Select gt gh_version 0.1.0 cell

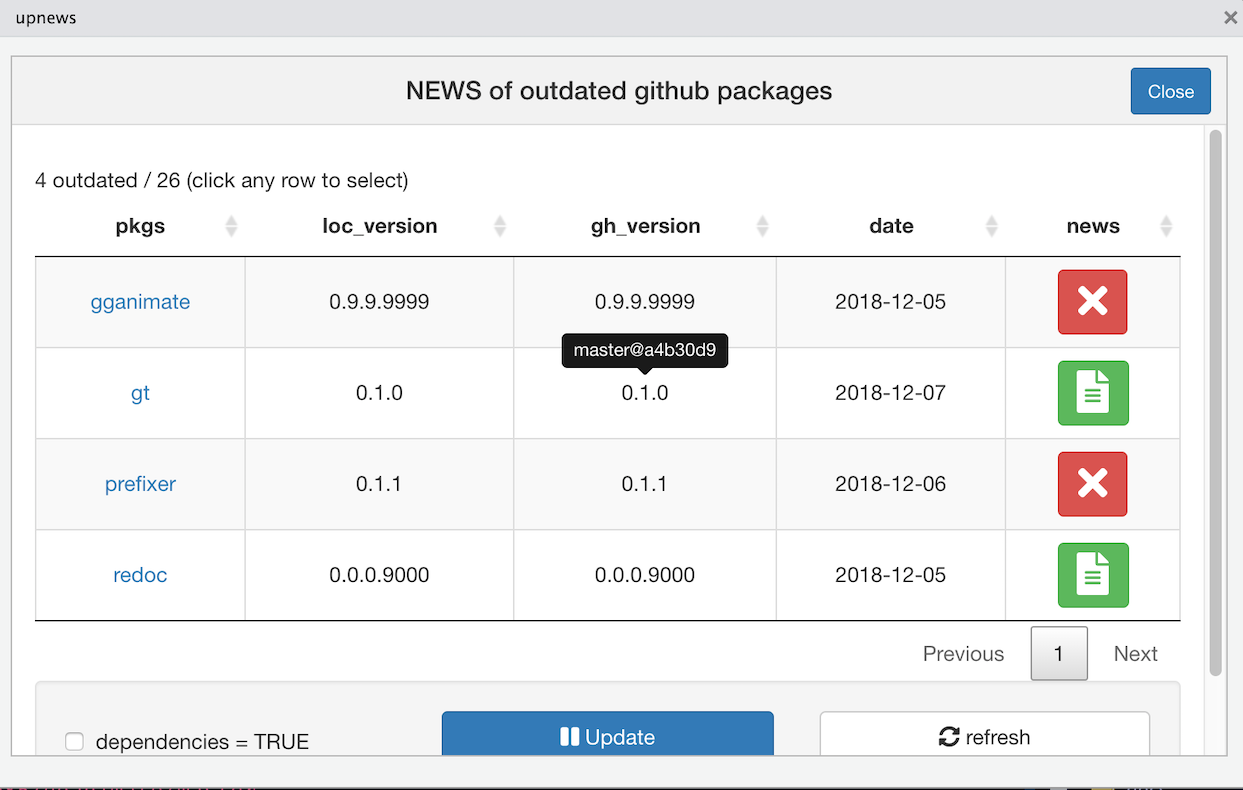coord(645,393)
